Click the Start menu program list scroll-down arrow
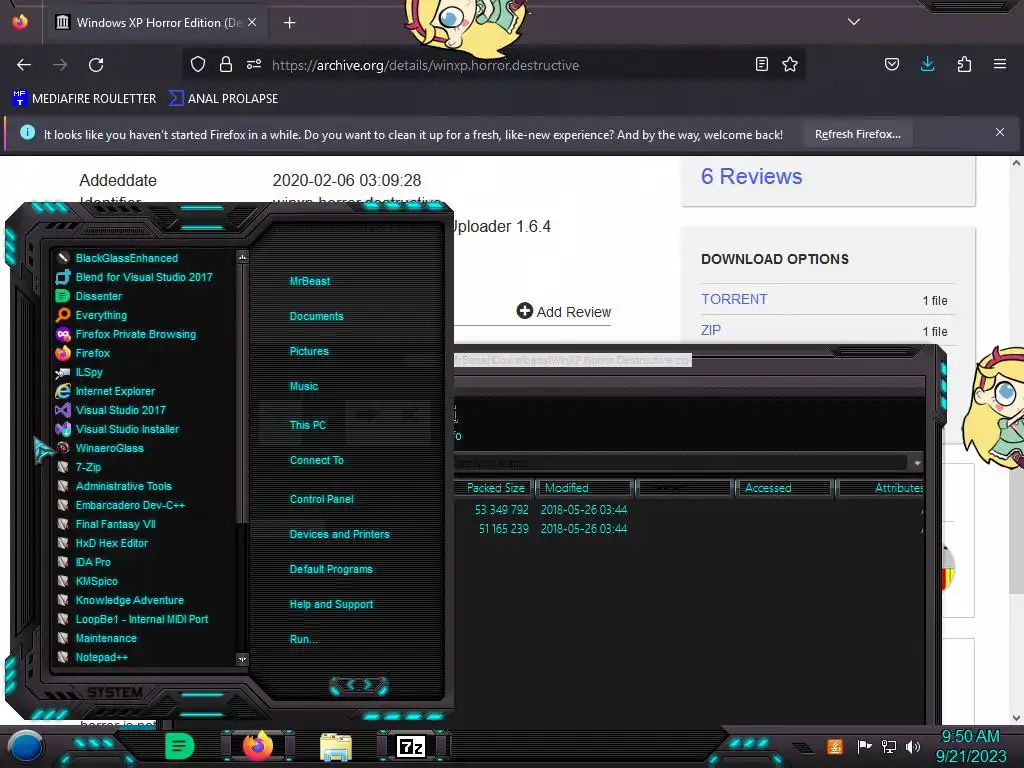This screenshot has width=1024, height=768. tap(242, 659)
